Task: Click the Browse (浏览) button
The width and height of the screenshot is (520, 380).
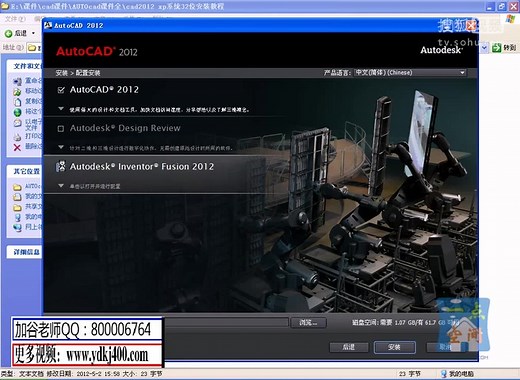Action: click(308, 322)
